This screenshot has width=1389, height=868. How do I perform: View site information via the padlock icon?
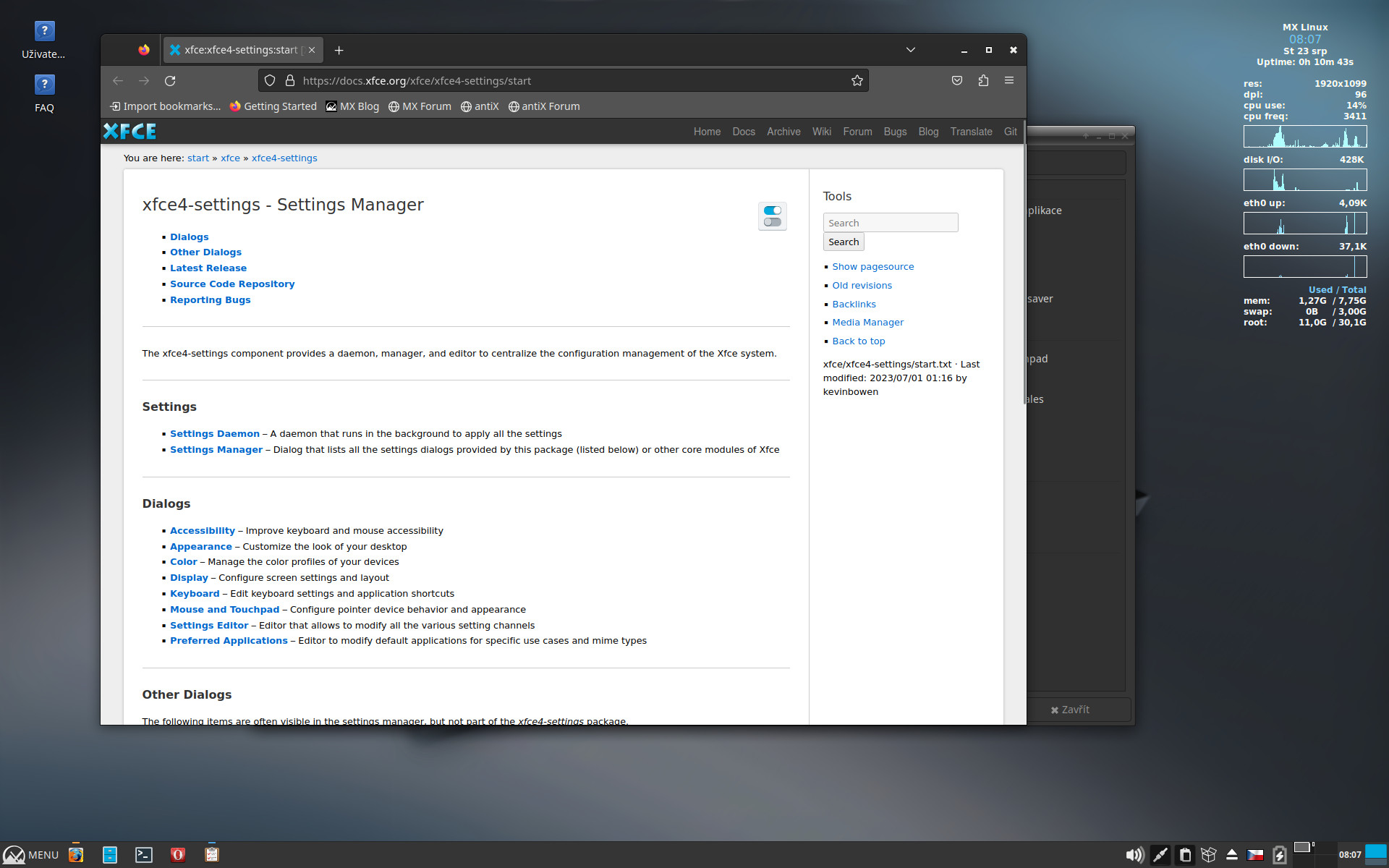click(290, 81)
